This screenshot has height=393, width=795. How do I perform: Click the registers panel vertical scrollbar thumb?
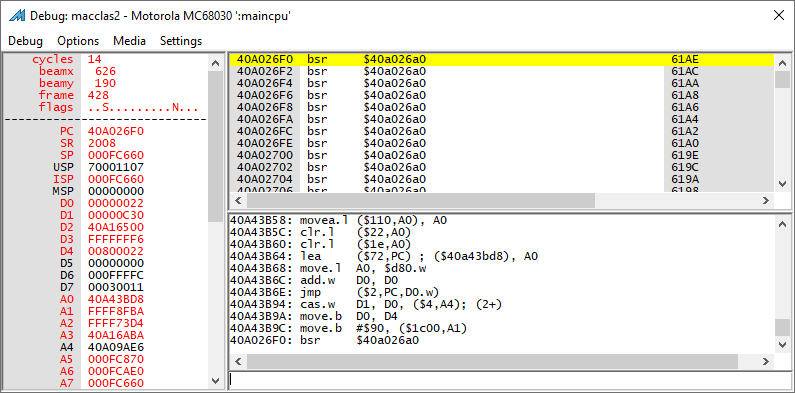point(215,146)
